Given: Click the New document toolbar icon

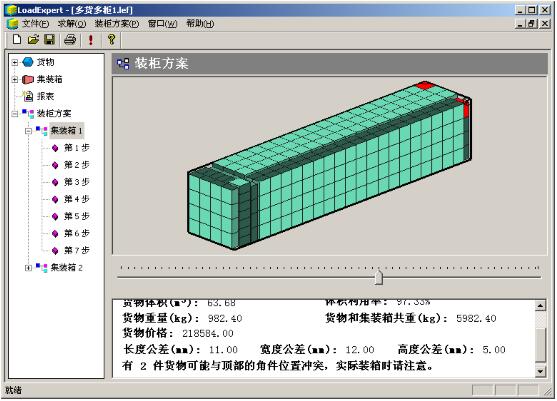Looking at the screenshot, I should pyautogui.click(x=17, y=39).
